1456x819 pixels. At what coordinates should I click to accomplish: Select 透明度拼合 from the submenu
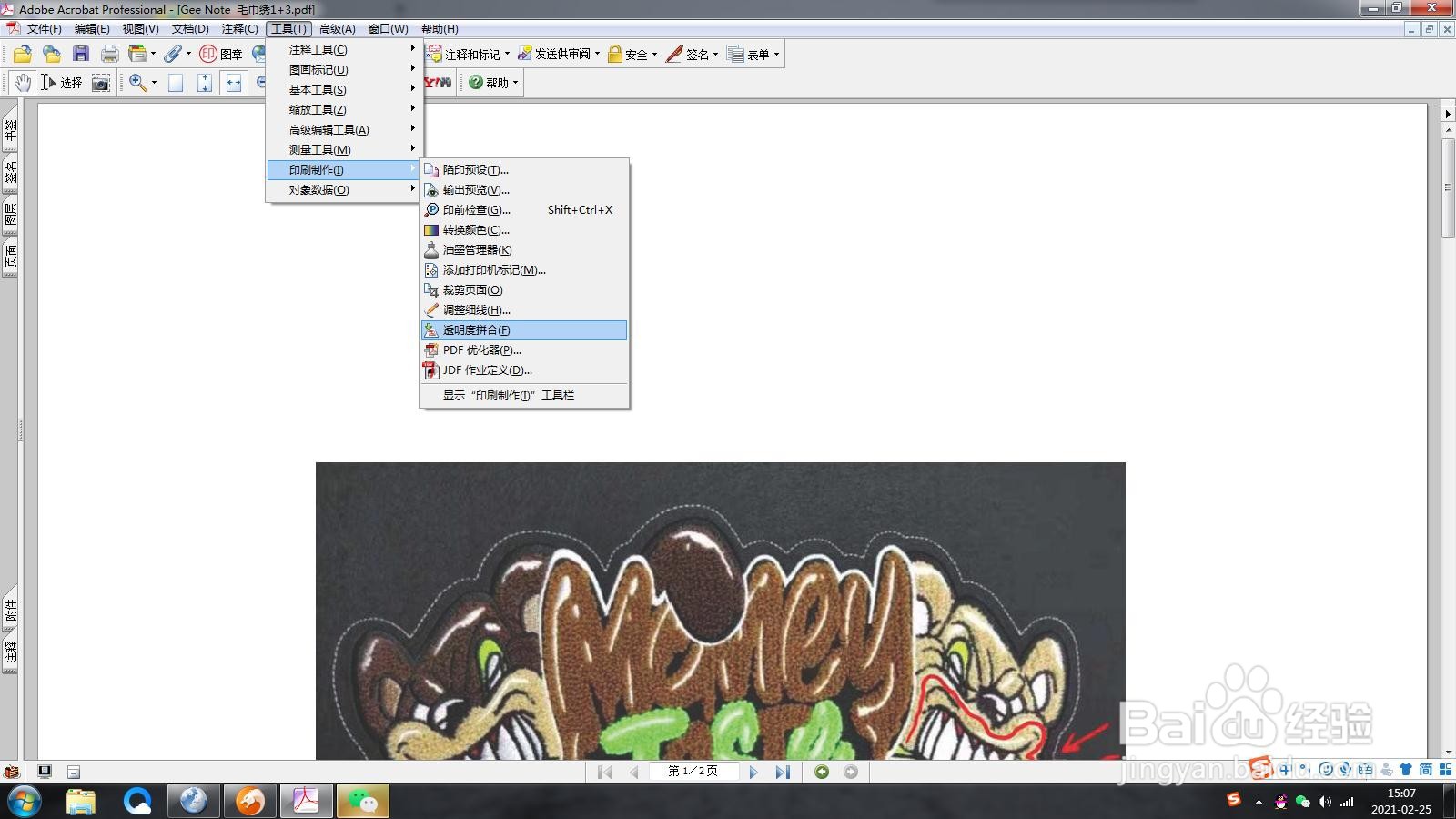click(x=523, y=330)
